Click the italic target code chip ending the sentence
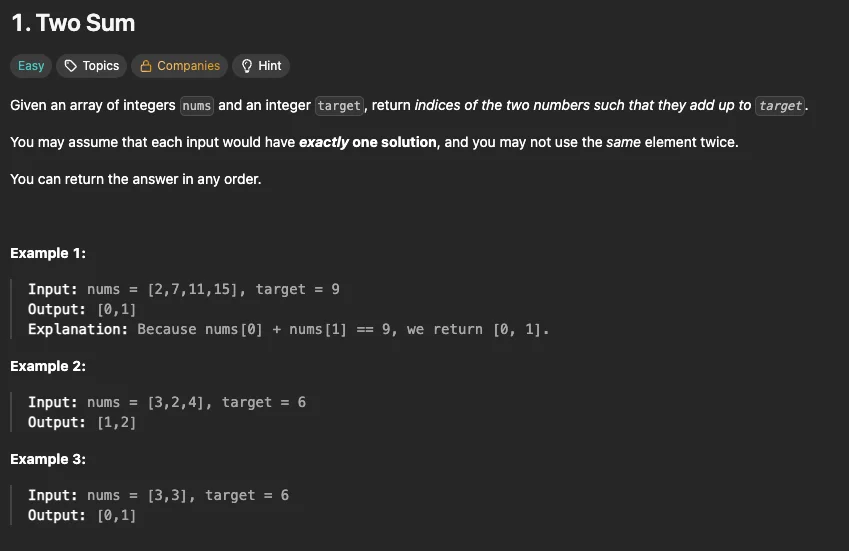Screen dimensions: 849x551 pyautogui.click(x=780, y=105)
